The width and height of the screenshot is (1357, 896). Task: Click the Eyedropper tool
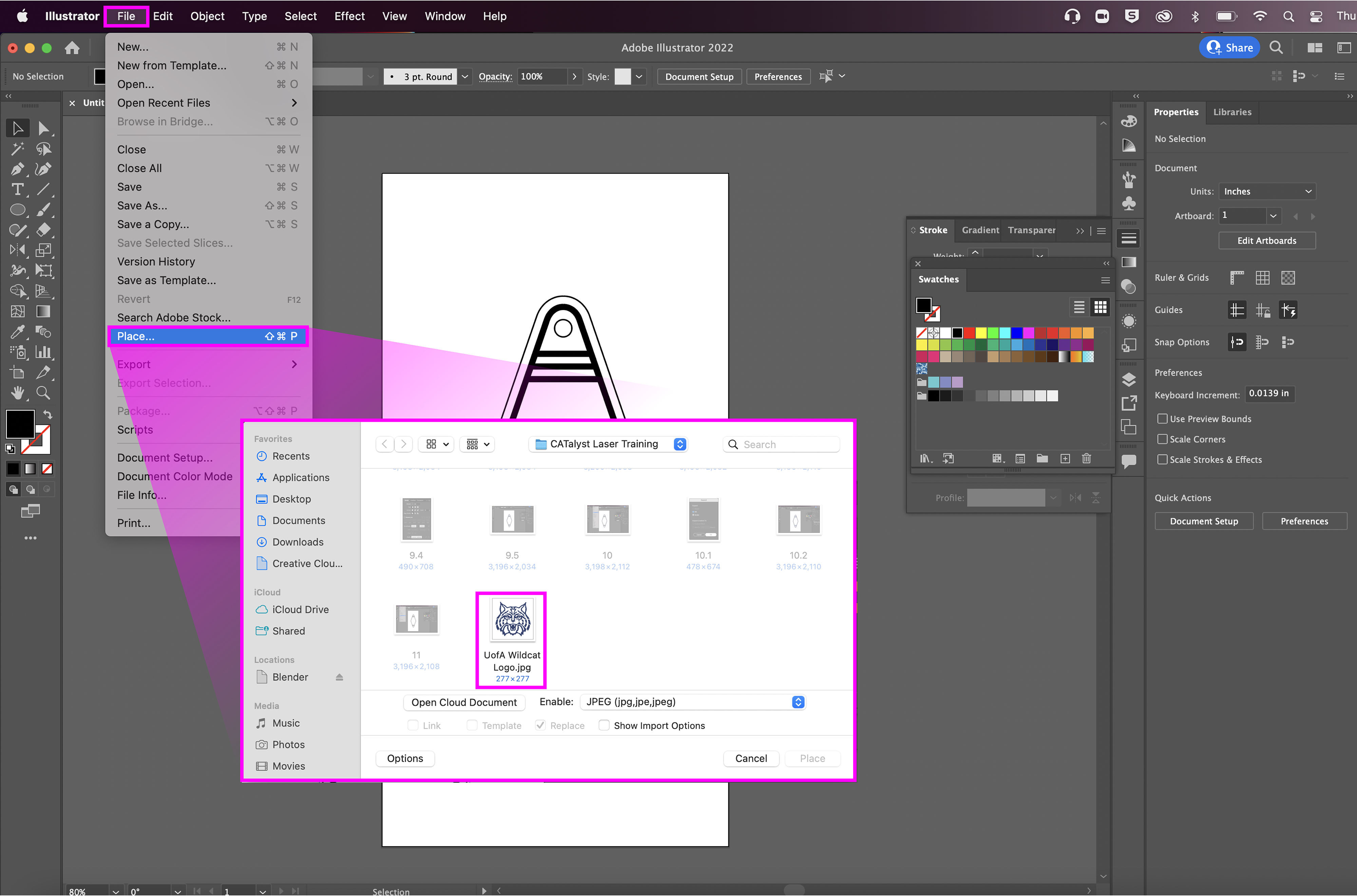(x=17, y=331)
